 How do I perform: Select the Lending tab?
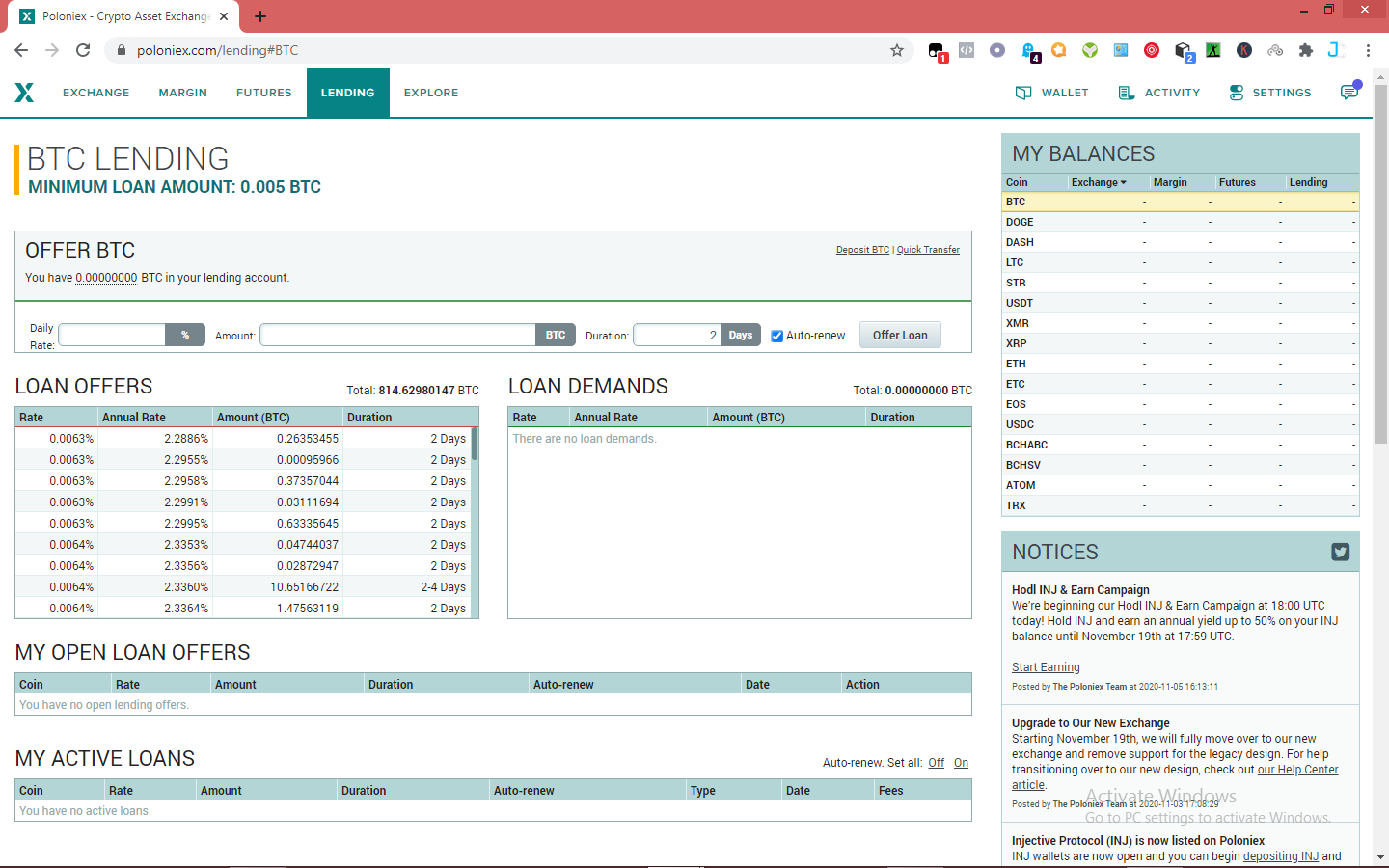(348, 93)
